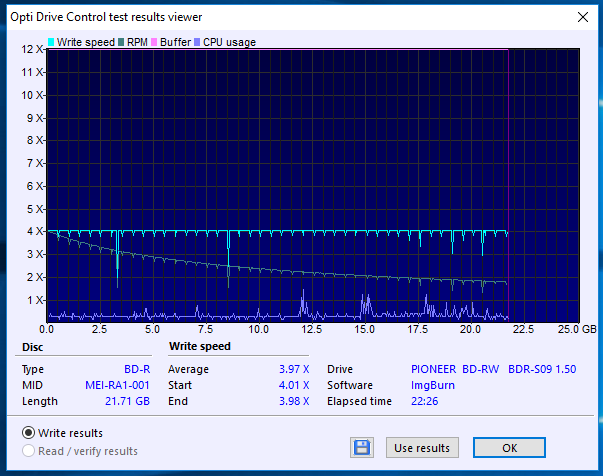The width and height of the screenshot is (603, 476).
Task: Click the Elapsed time label
Action: coord(359,401)
